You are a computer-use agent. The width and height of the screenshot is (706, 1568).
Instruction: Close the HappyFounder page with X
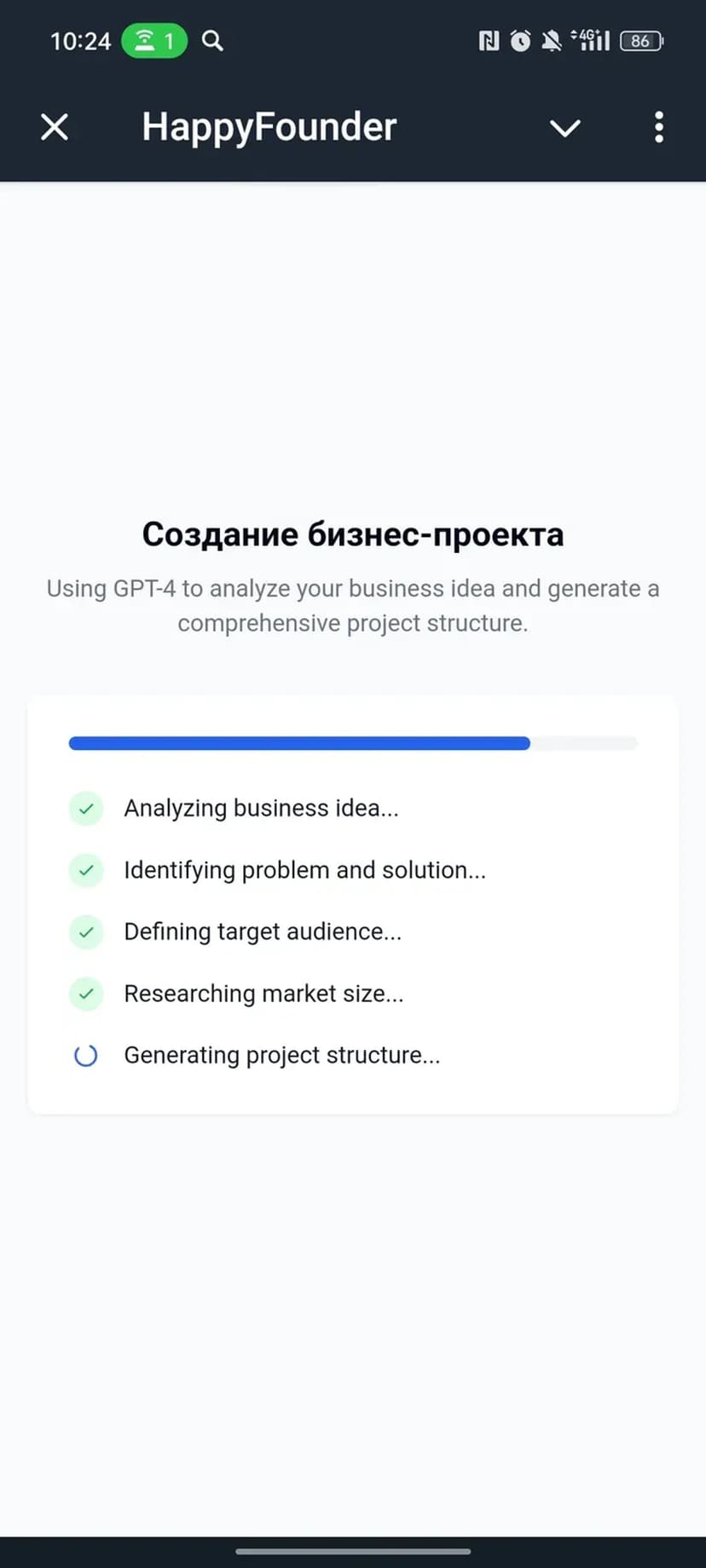click(55, 128)
